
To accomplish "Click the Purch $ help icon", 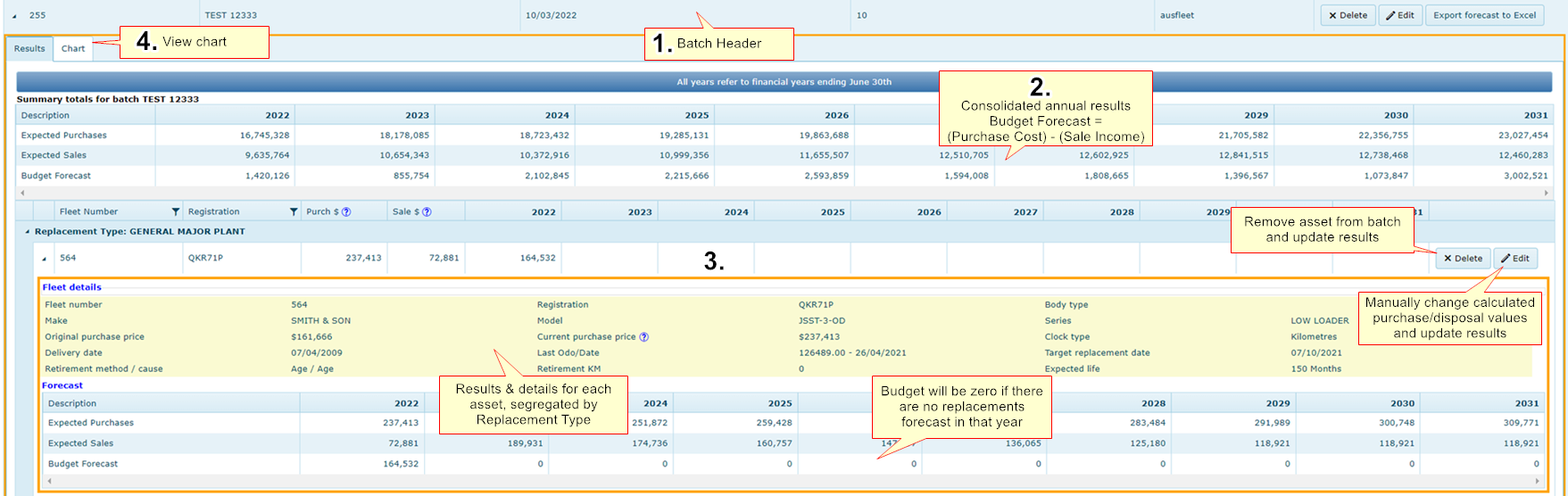I will (346, 211).
